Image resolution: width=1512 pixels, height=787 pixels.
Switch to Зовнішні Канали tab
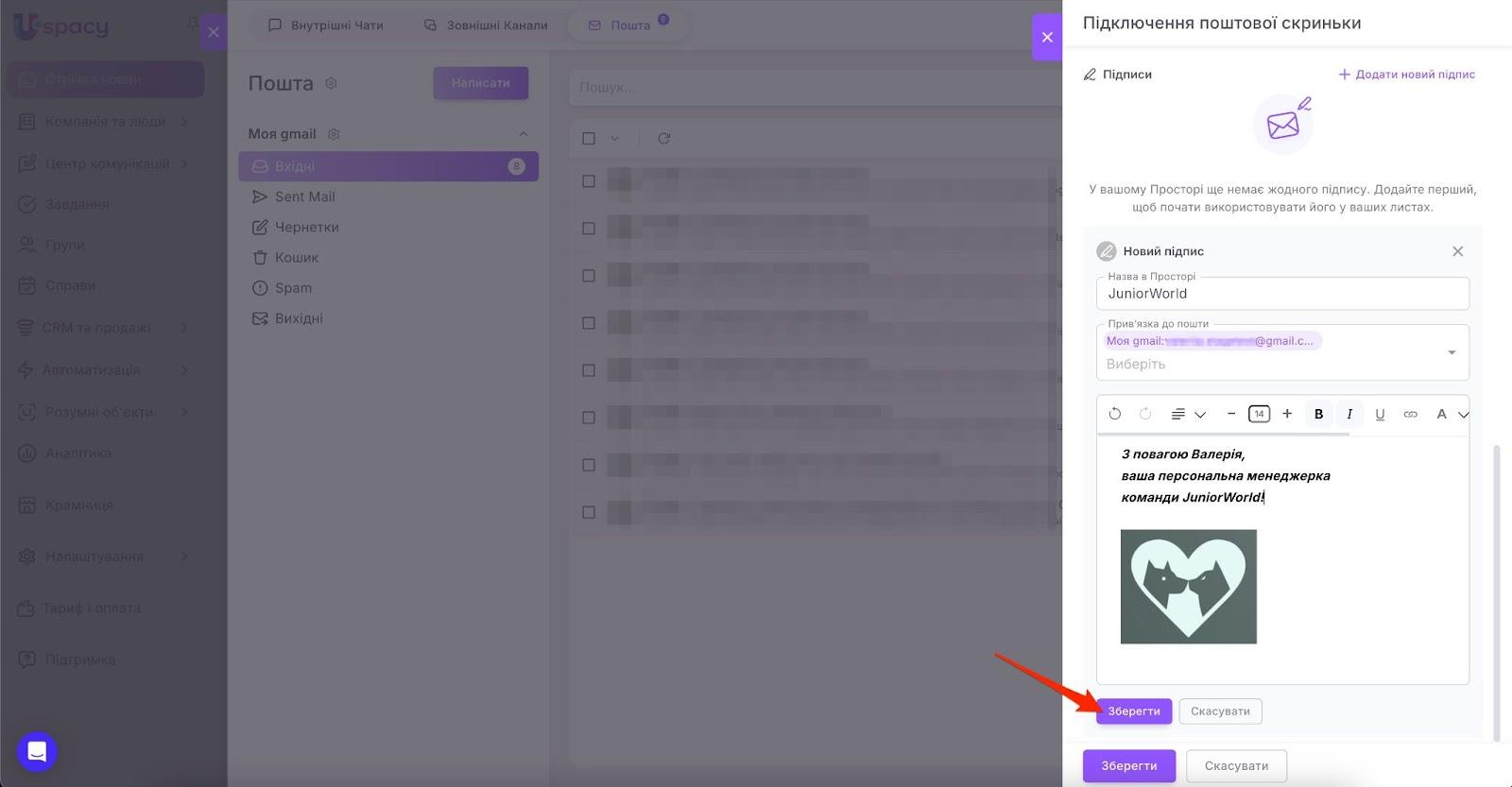[486, 26]
